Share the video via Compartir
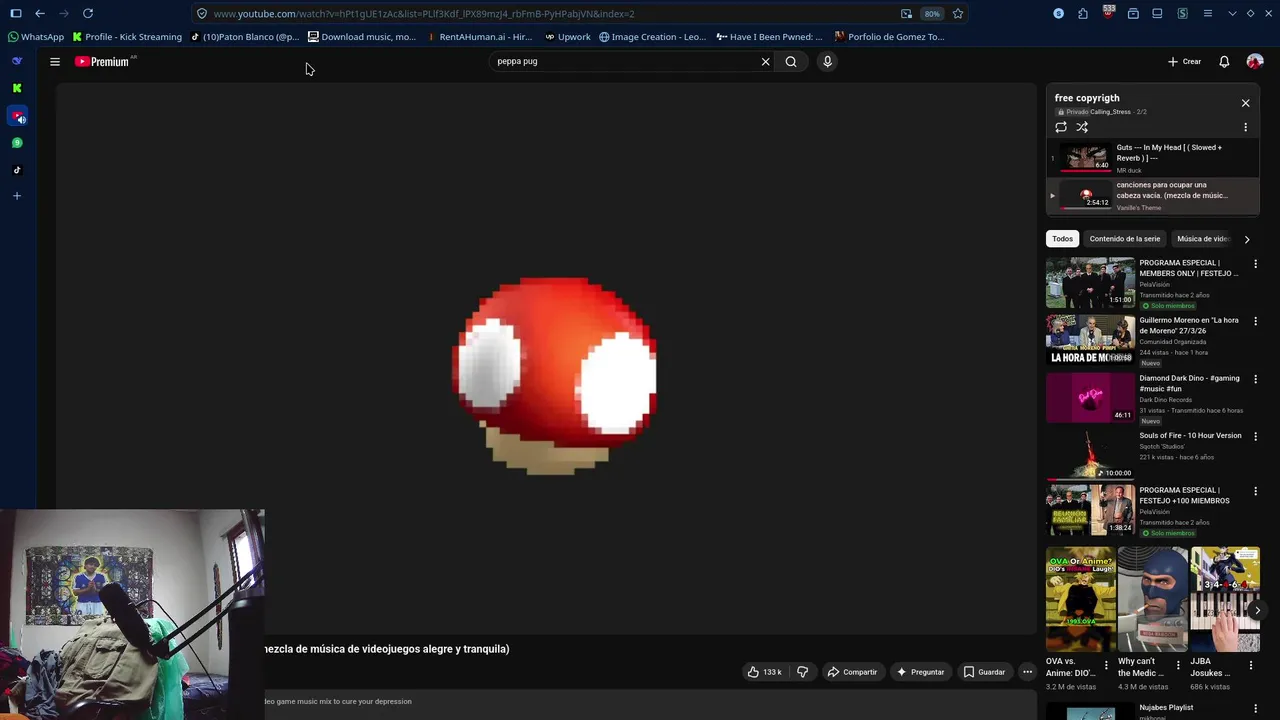1280x720 pixels. click(x=852, y=672)
